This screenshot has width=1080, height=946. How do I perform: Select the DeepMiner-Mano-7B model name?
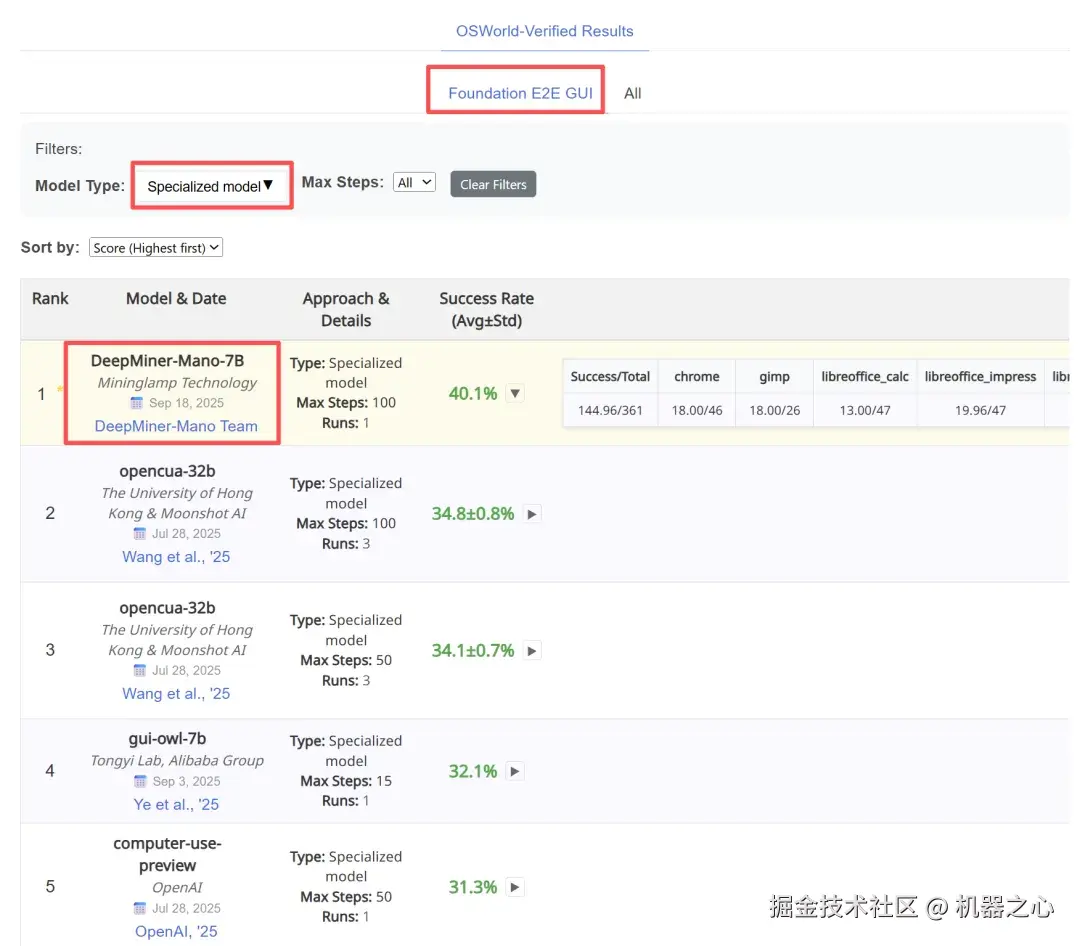pyautogui.click(x=167, y=360)
